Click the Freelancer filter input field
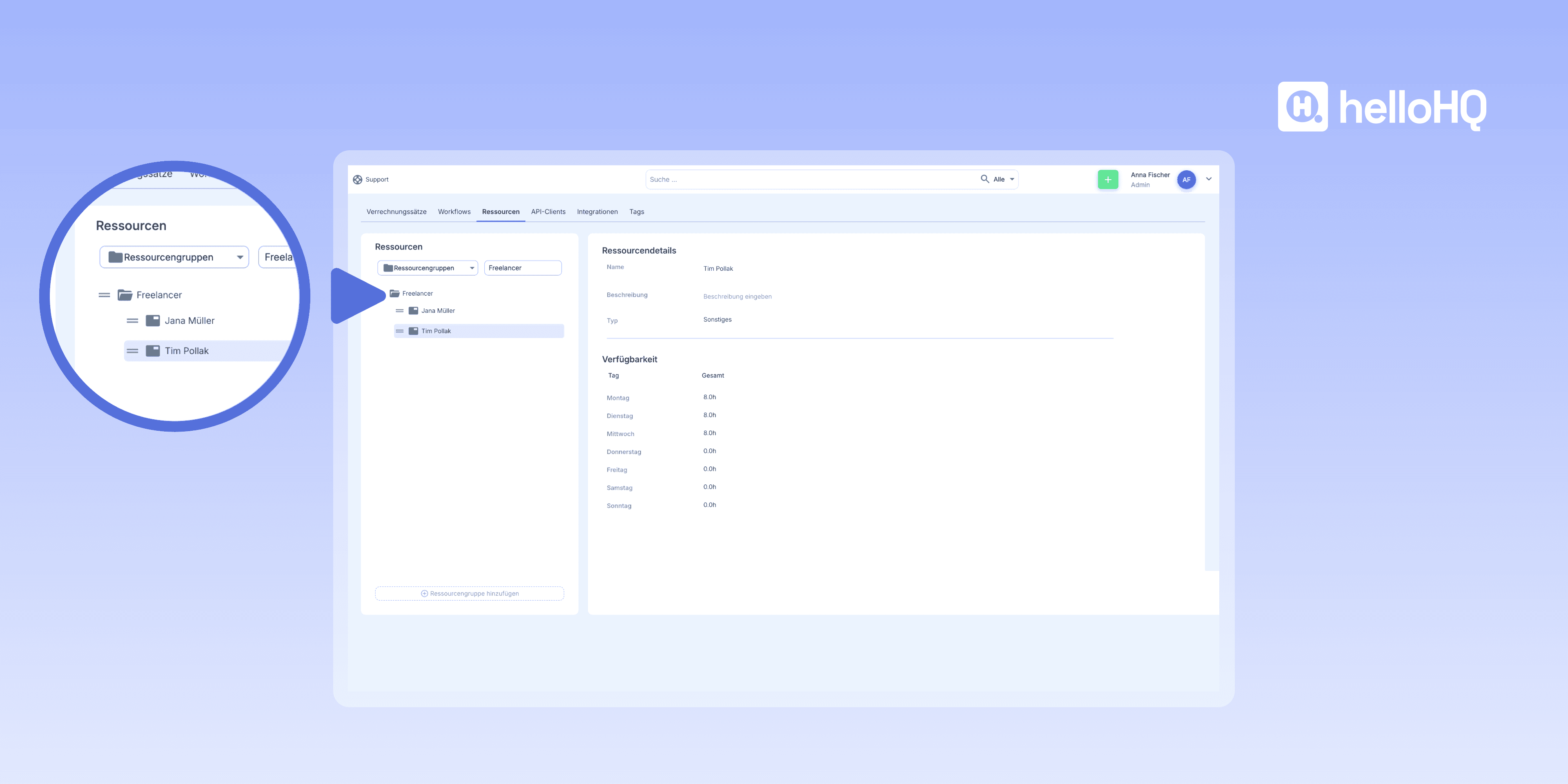The image size is (1568, 784). [522, 268]
